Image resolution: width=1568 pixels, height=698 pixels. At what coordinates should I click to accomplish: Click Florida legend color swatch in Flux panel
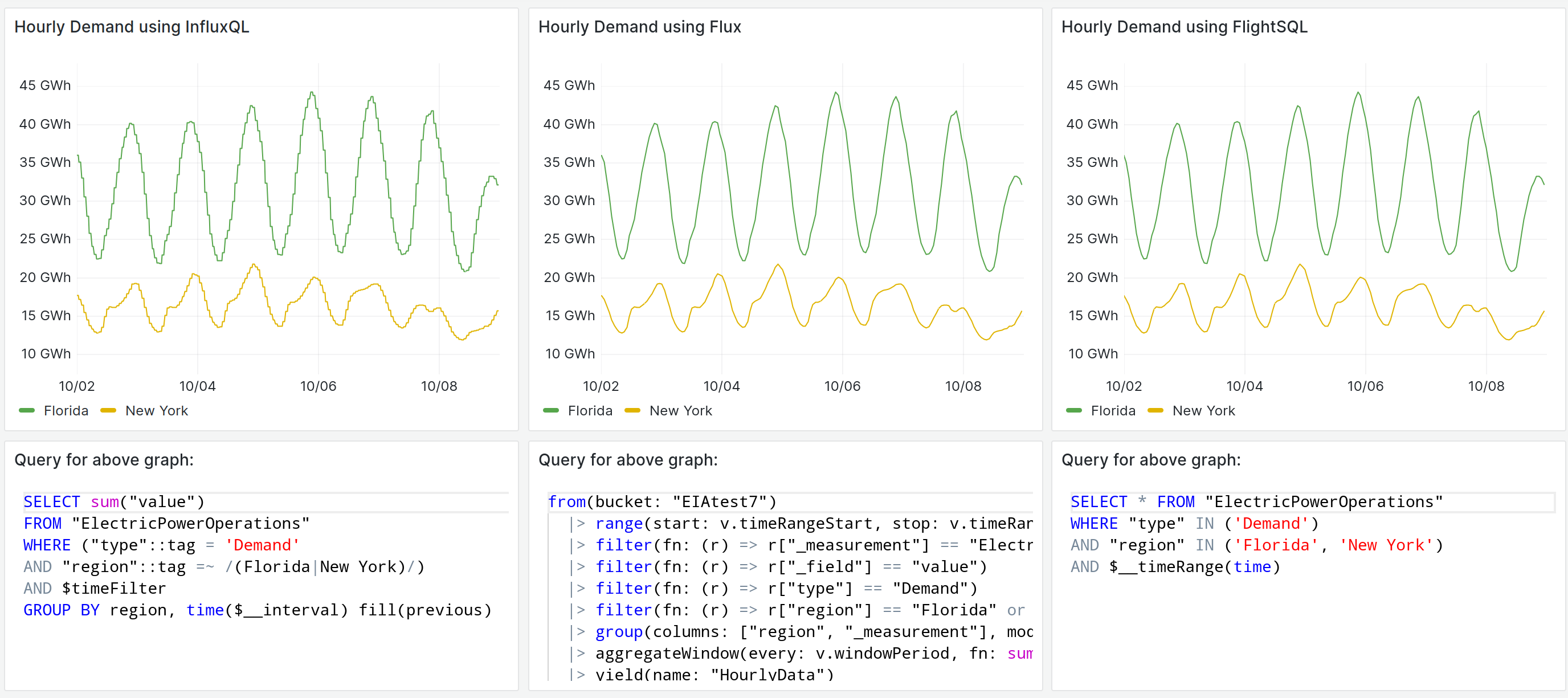[x=551, y=411]
